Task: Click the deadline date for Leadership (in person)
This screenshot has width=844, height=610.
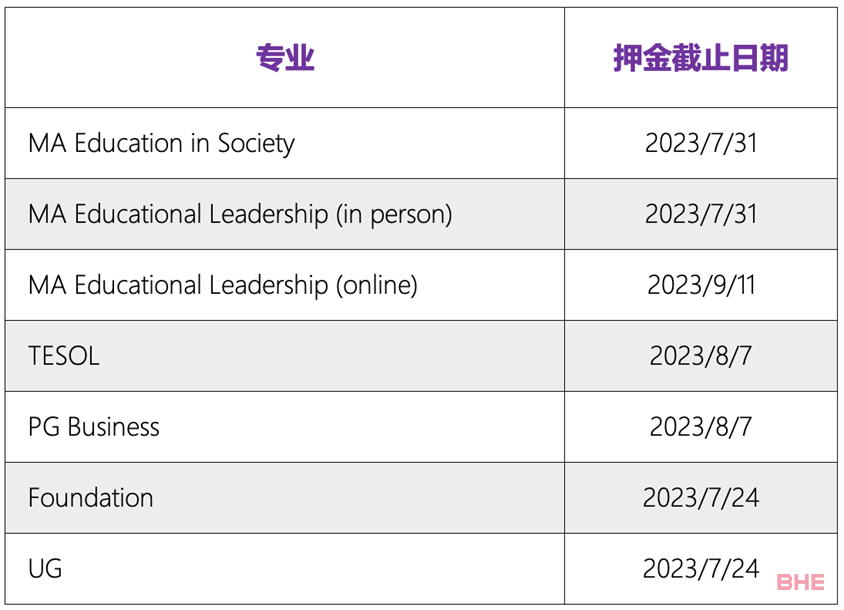Action: click(700, 214)
